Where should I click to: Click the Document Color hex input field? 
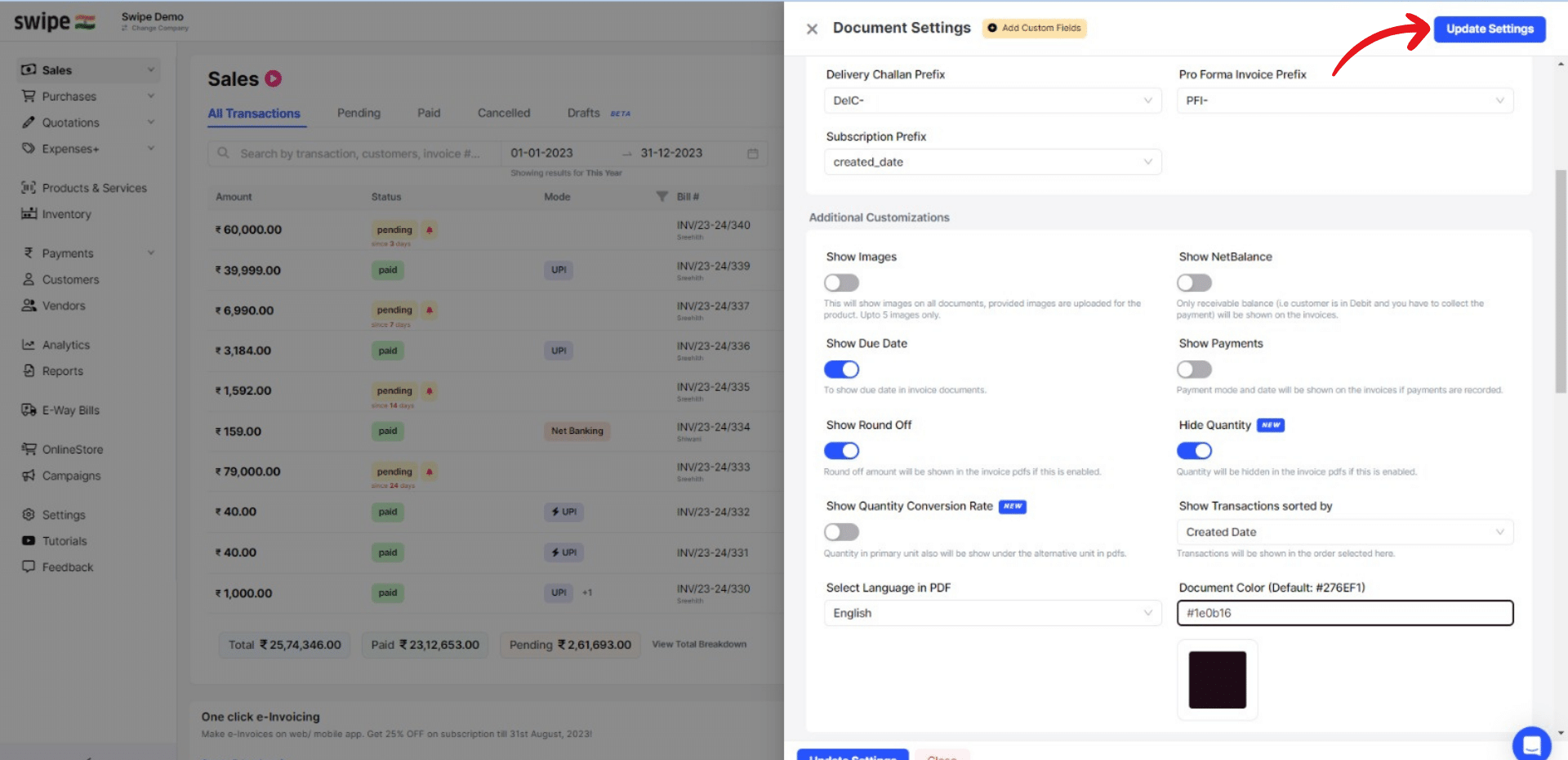[x=1344, y=613]
